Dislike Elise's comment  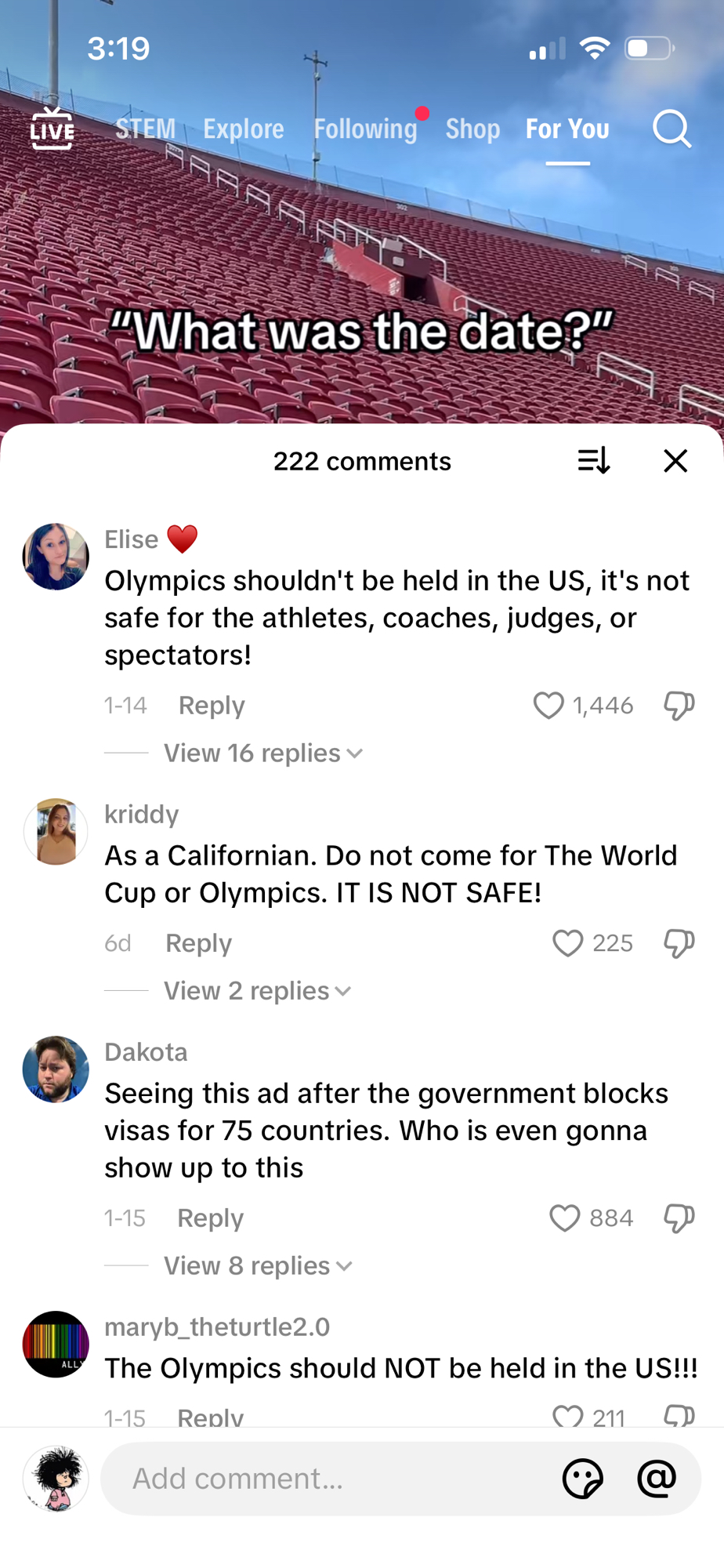679,706
